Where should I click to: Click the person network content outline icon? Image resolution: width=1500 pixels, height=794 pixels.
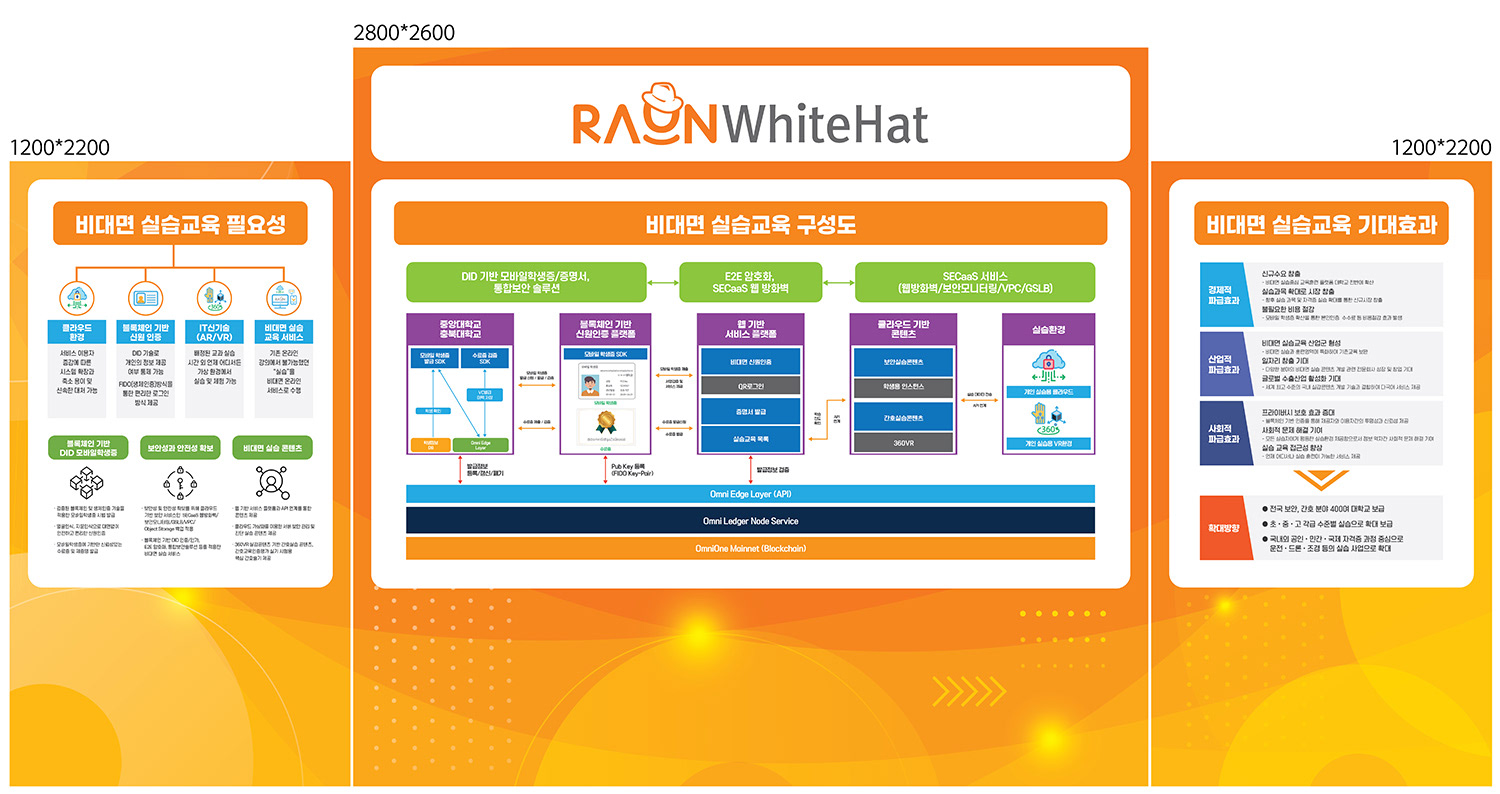coord(272,482)
